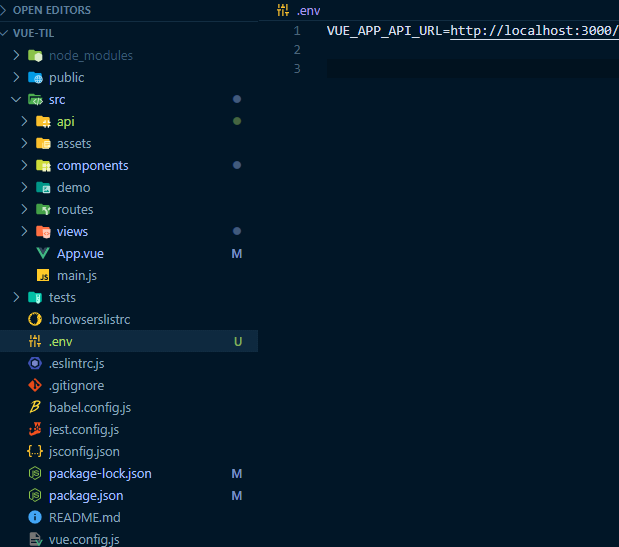619x547 pixels.
Task: Click the tests folder icon
Action: 35,298
